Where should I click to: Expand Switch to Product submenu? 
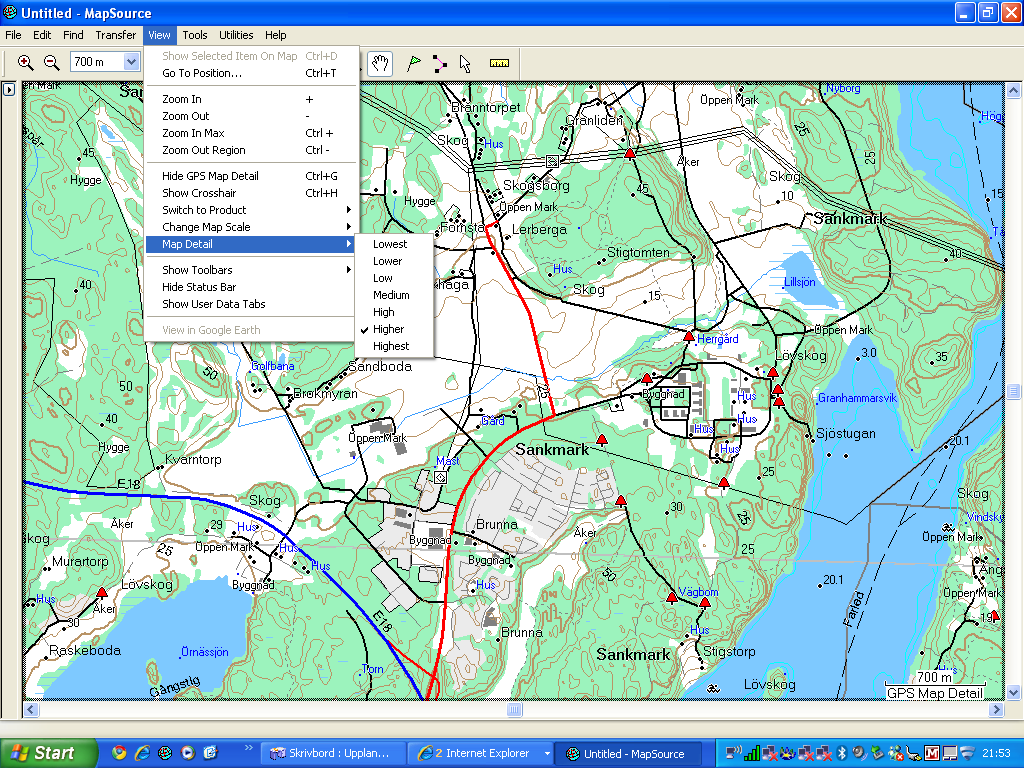(x=251, y=210)
